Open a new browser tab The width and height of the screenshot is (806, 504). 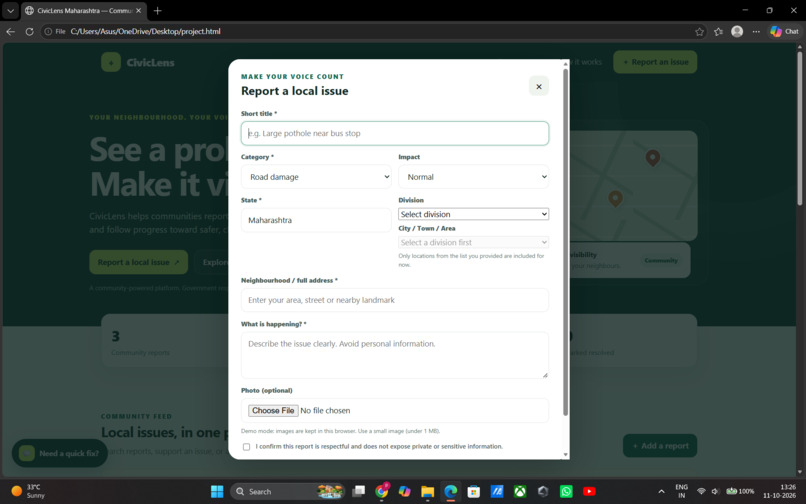(x=157, y=10)
